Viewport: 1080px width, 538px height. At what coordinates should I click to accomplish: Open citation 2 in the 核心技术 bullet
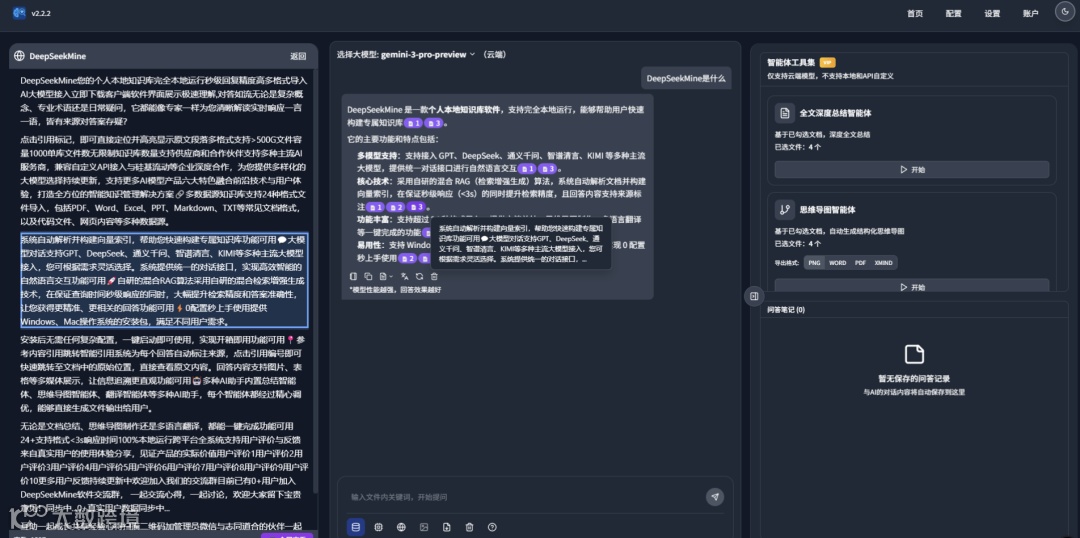[395, 207]
